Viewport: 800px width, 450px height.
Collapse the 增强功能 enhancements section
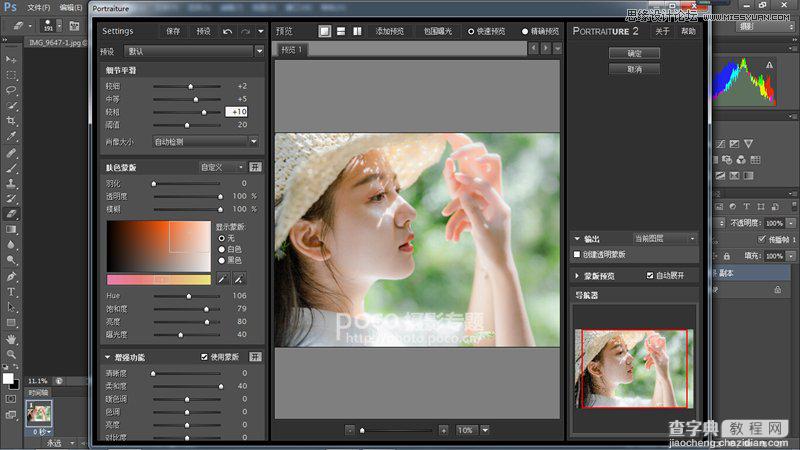pyautogui.click(x=108, y=357)
